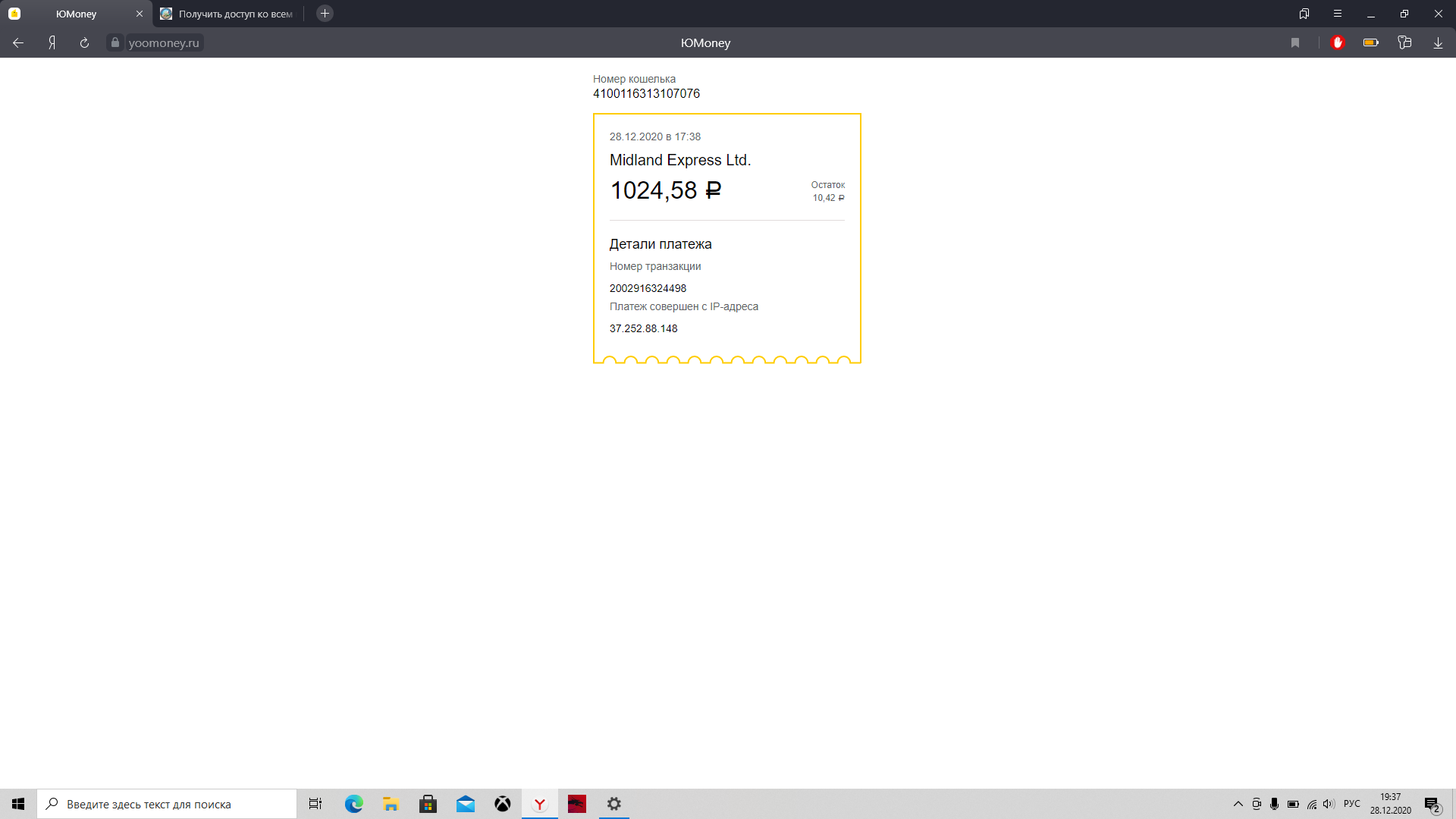Click the Meet Now tray icon

coord(1257,804)
